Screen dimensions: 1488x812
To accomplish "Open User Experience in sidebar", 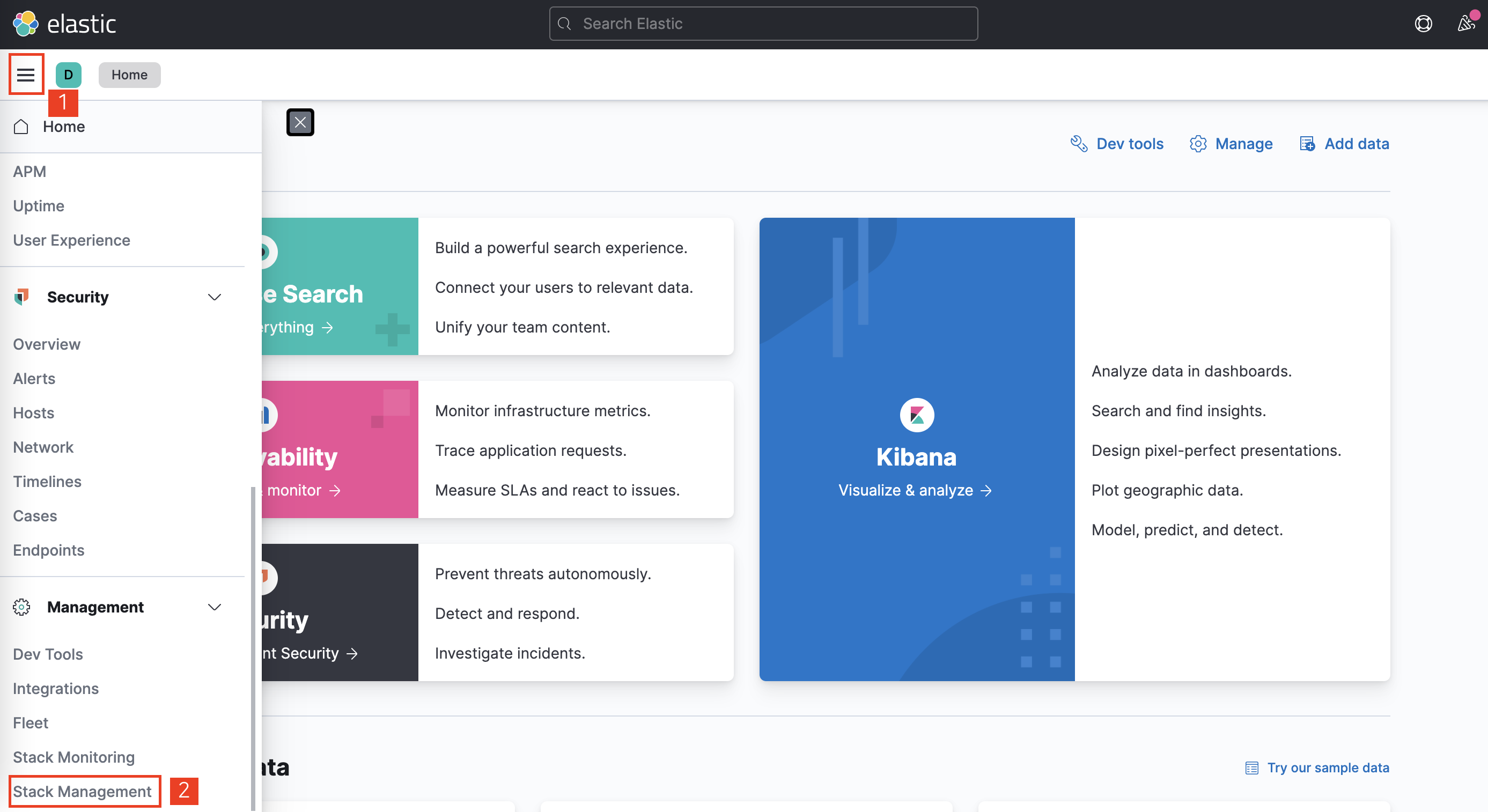I will [72, 240].
